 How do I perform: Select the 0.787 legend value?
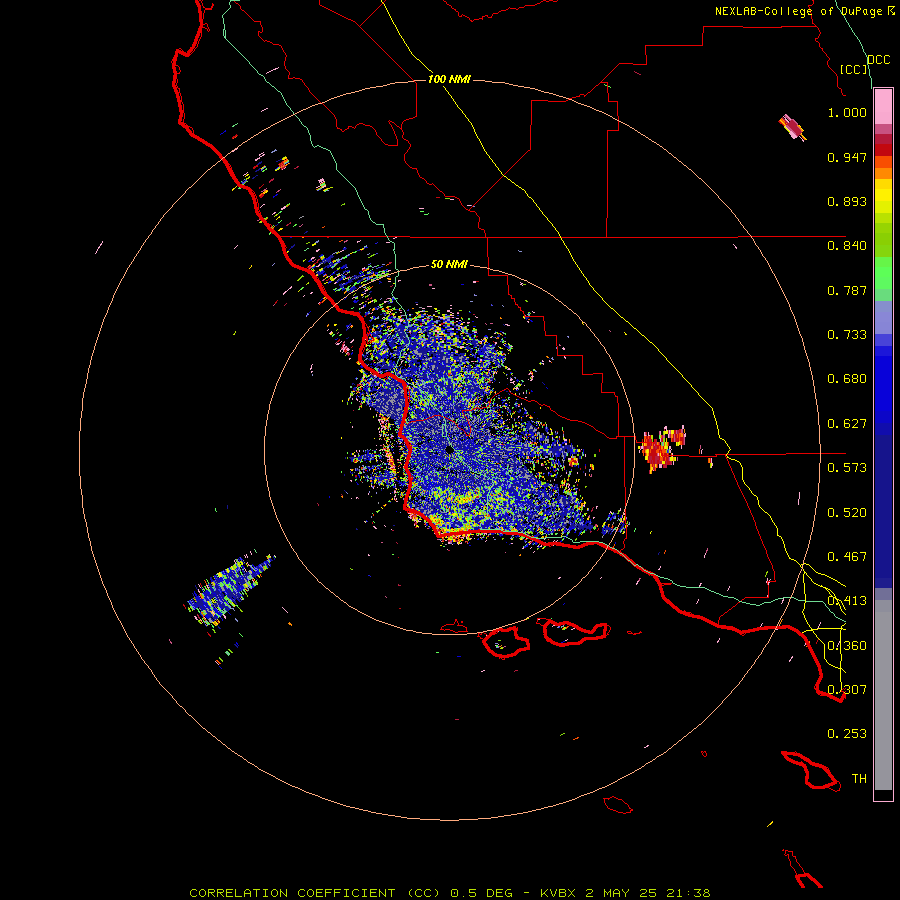click(x=847, y=290)
